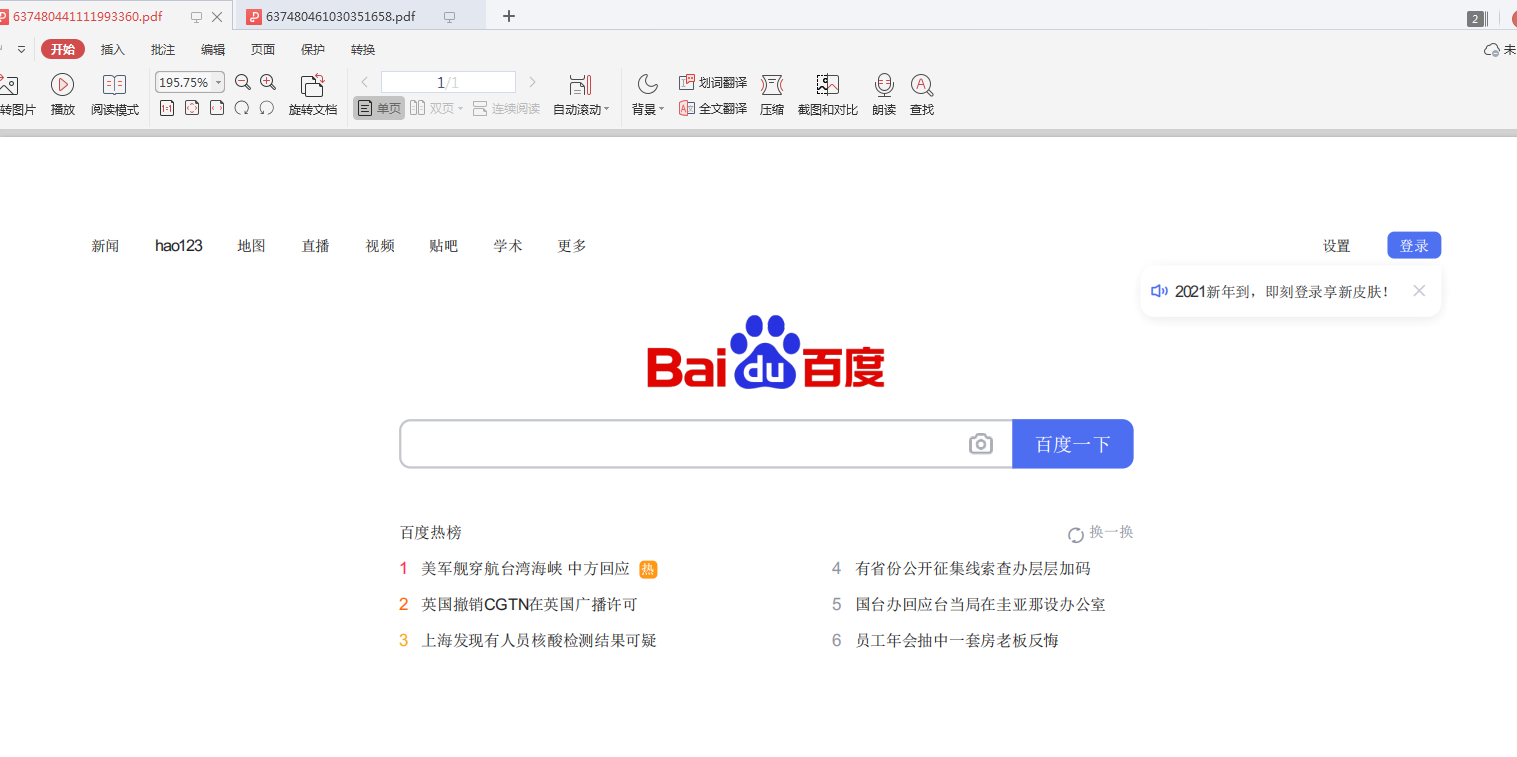Viewport: 1517px width, 757px height.
Task: Click the 旋转文档 rotate document icon
Action: click(313, 85)
